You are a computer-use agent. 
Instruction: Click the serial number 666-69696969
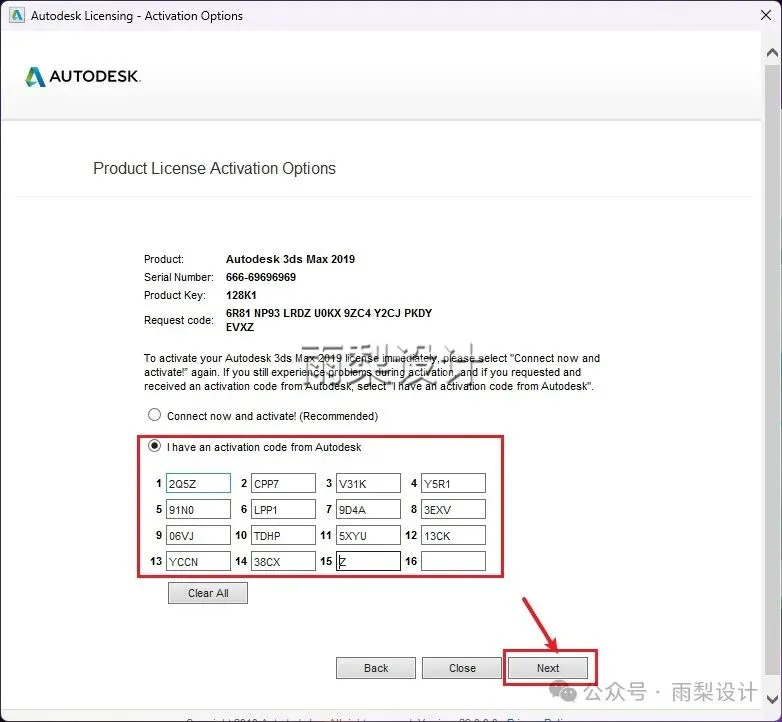tap(261, 277)
